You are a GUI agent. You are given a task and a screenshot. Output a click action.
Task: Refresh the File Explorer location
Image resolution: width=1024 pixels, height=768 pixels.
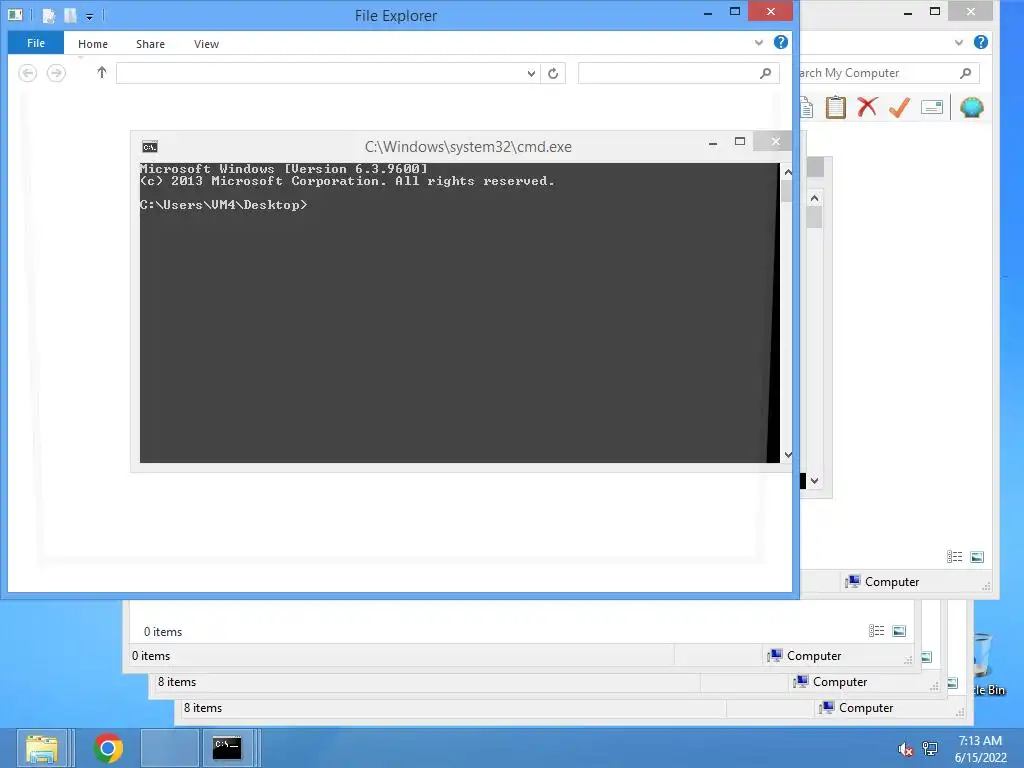(553, 73)
